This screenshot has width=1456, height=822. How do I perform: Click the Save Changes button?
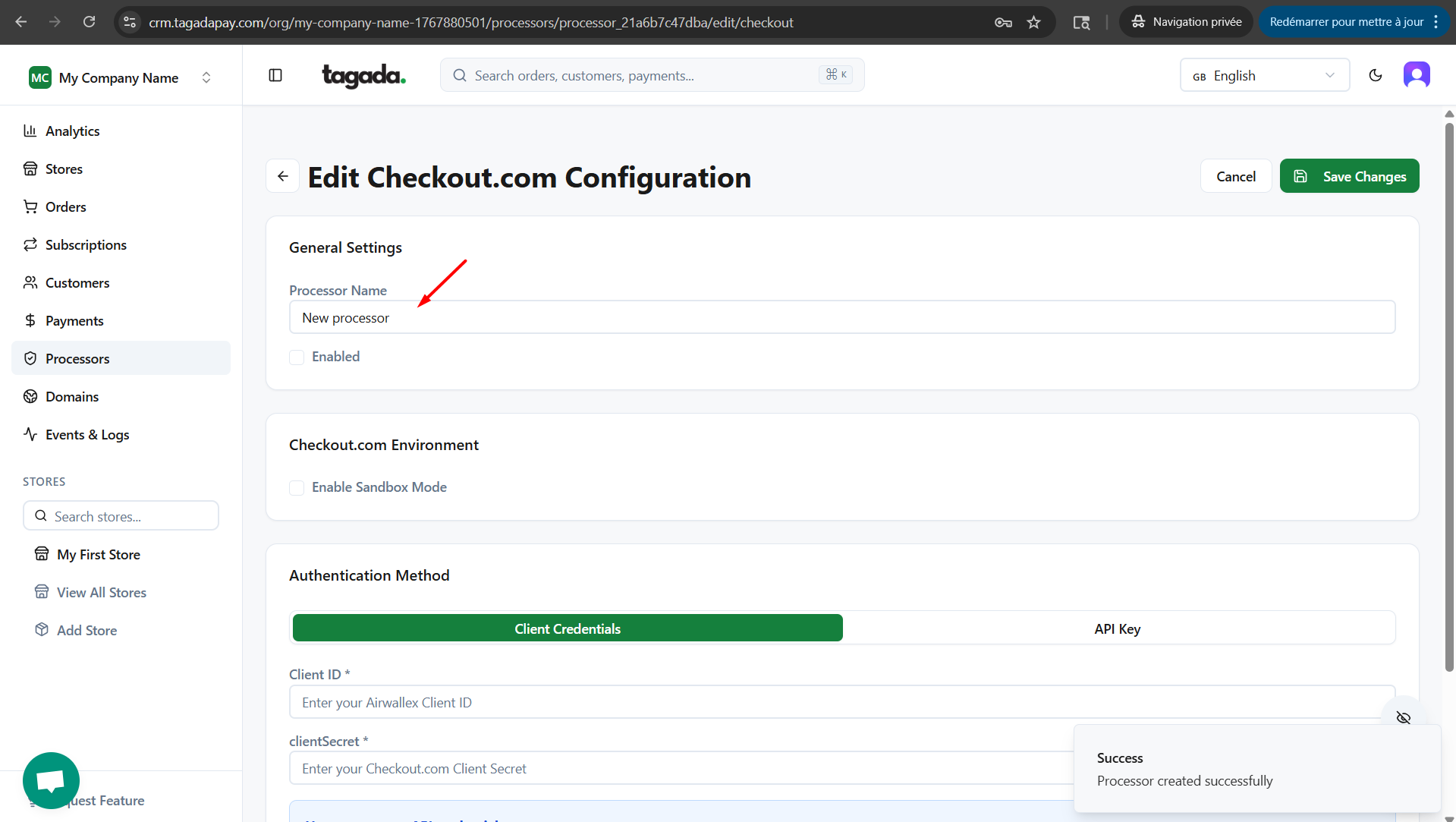(x=1349, y=176)
